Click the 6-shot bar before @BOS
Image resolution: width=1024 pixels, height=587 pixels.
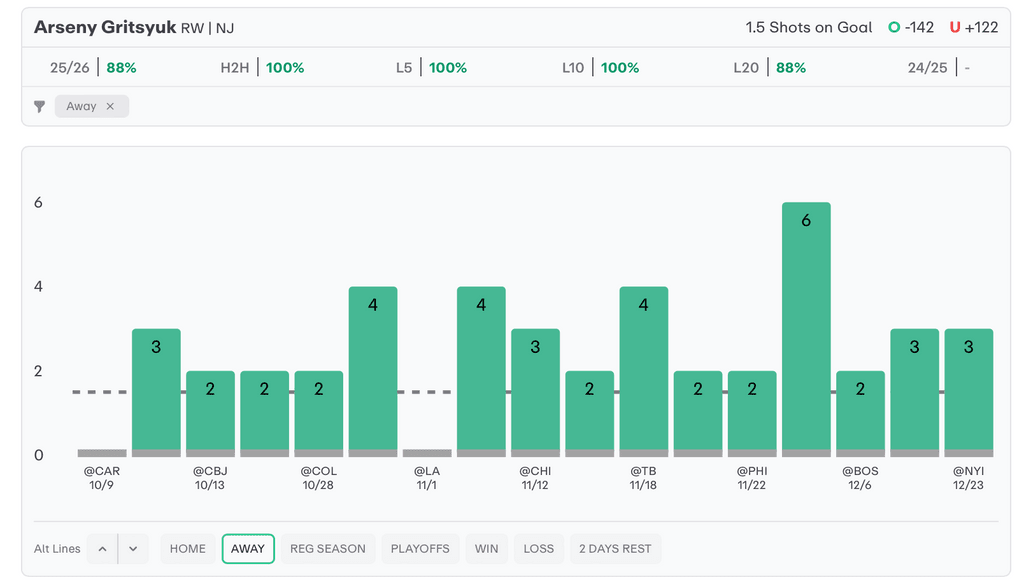click(806, 329)
